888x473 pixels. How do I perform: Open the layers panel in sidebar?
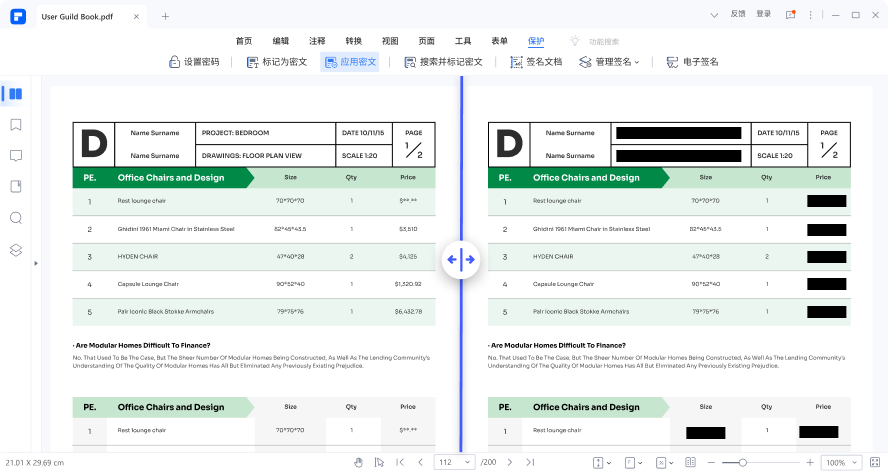(x=15, y=249)
